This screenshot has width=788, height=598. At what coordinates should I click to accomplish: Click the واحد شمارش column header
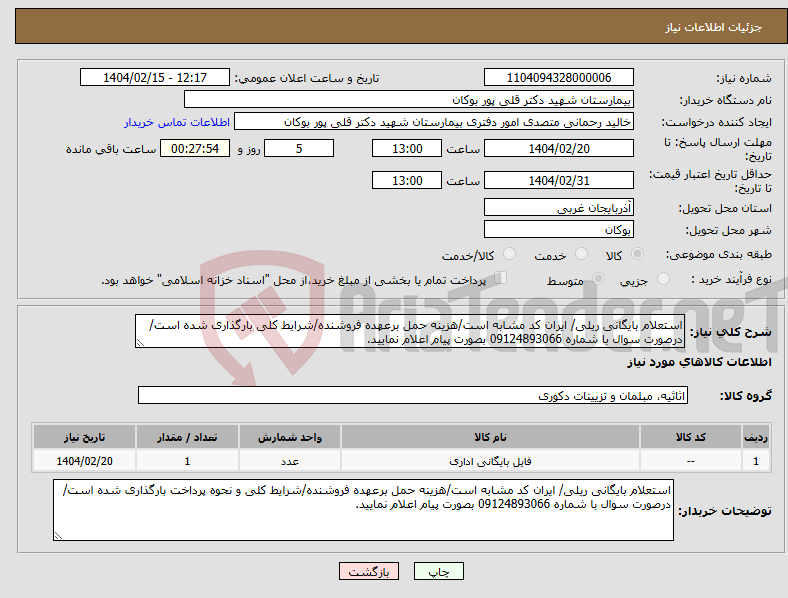[289, 437]
